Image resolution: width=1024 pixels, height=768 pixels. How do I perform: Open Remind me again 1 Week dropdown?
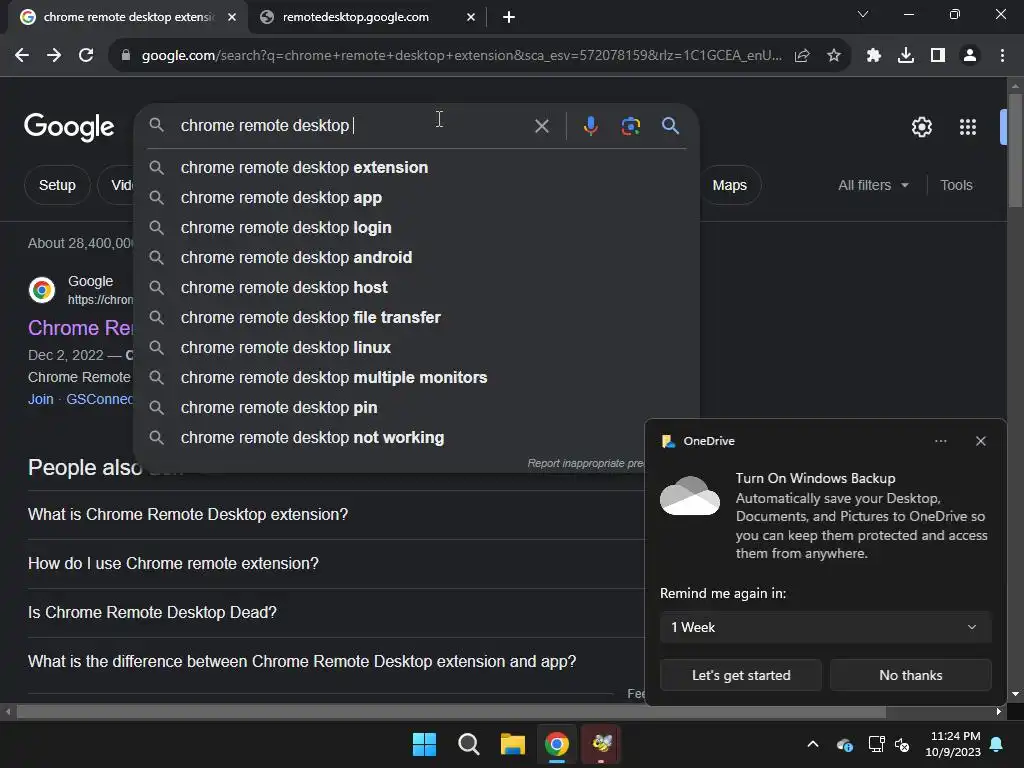coord(825,627)
